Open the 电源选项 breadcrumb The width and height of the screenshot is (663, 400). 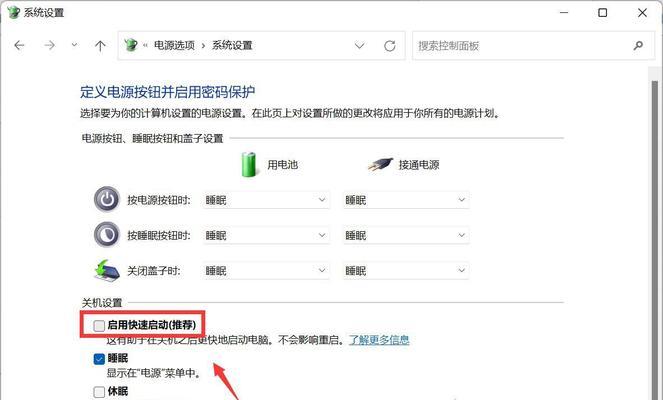(174, 45)
